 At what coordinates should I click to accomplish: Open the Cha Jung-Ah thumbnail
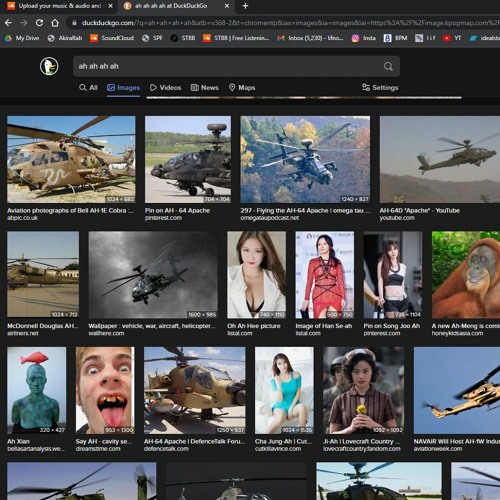[x=284, y=390]
